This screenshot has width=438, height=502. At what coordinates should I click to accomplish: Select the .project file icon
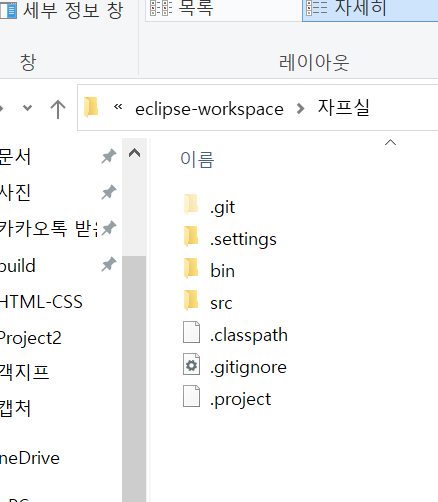pyautogui.click(x=192, y=396)
